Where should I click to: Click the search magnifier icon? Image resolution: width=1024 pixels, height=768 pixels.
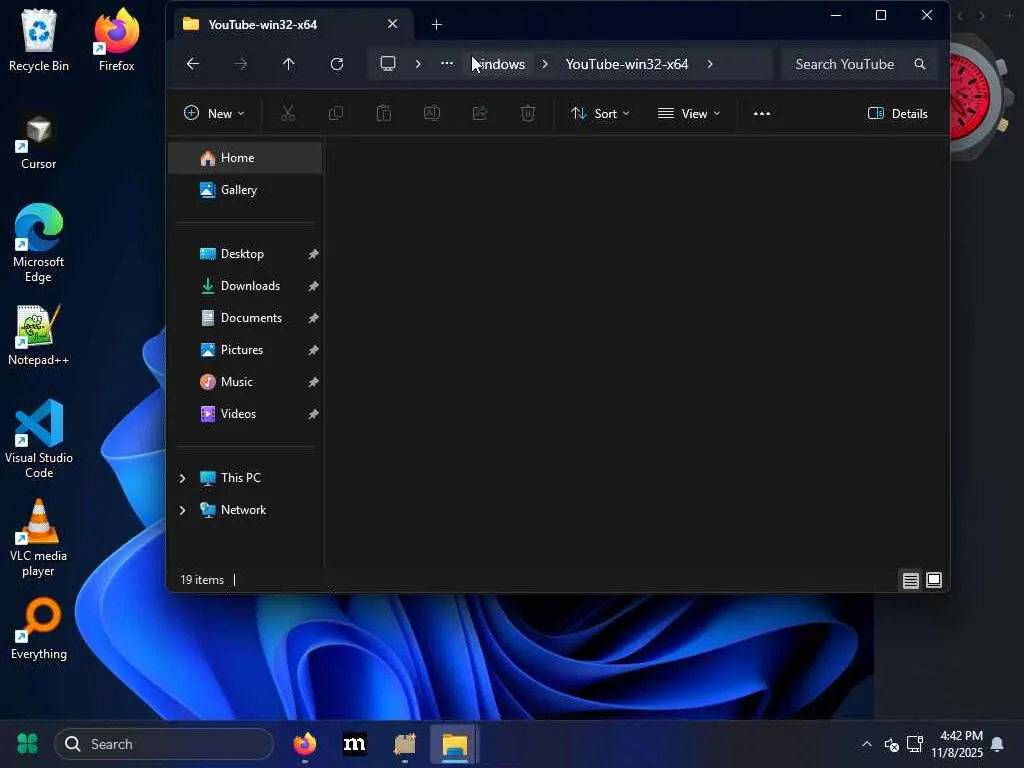coord(920,64)
